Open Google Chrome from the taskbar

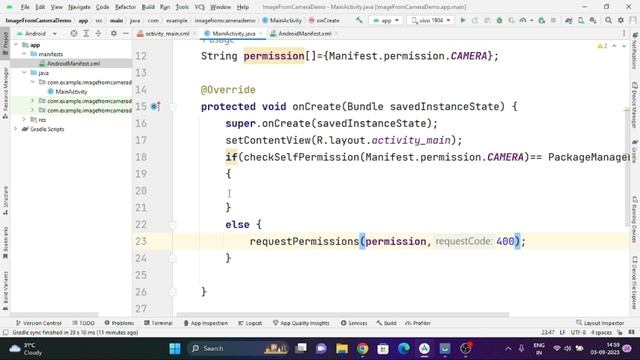(362, 348)
